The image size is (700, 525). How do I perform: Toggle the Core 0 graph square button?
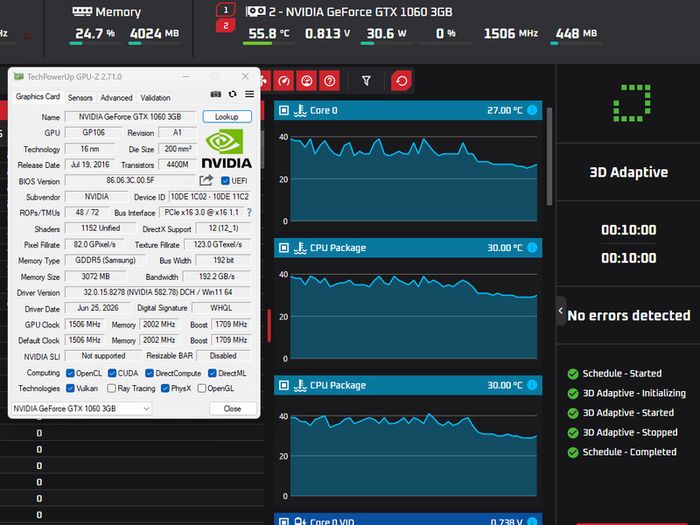tap(284, 110)
